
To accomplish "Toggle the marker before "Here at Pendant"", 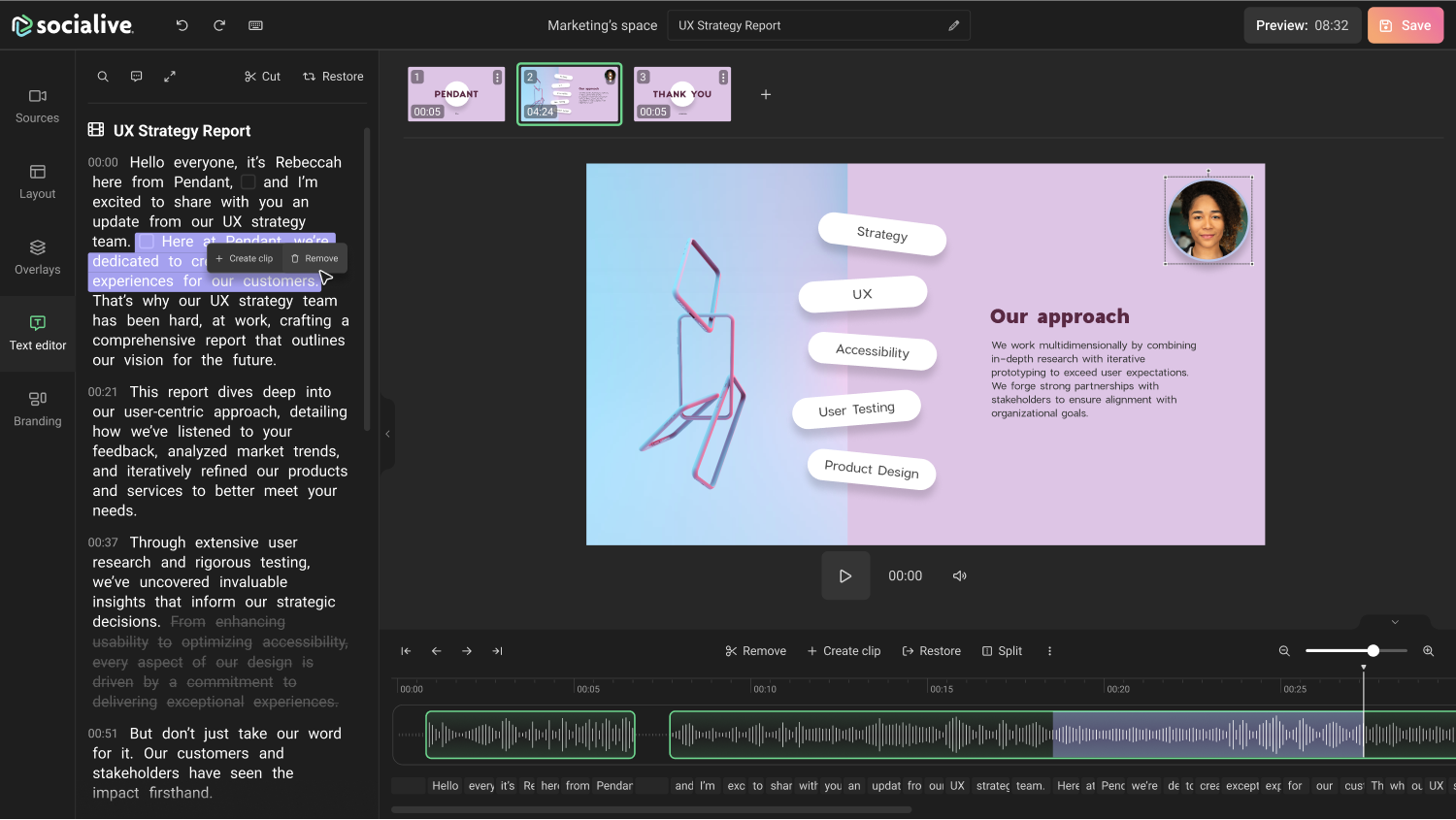I will click(x=147, y=242).
